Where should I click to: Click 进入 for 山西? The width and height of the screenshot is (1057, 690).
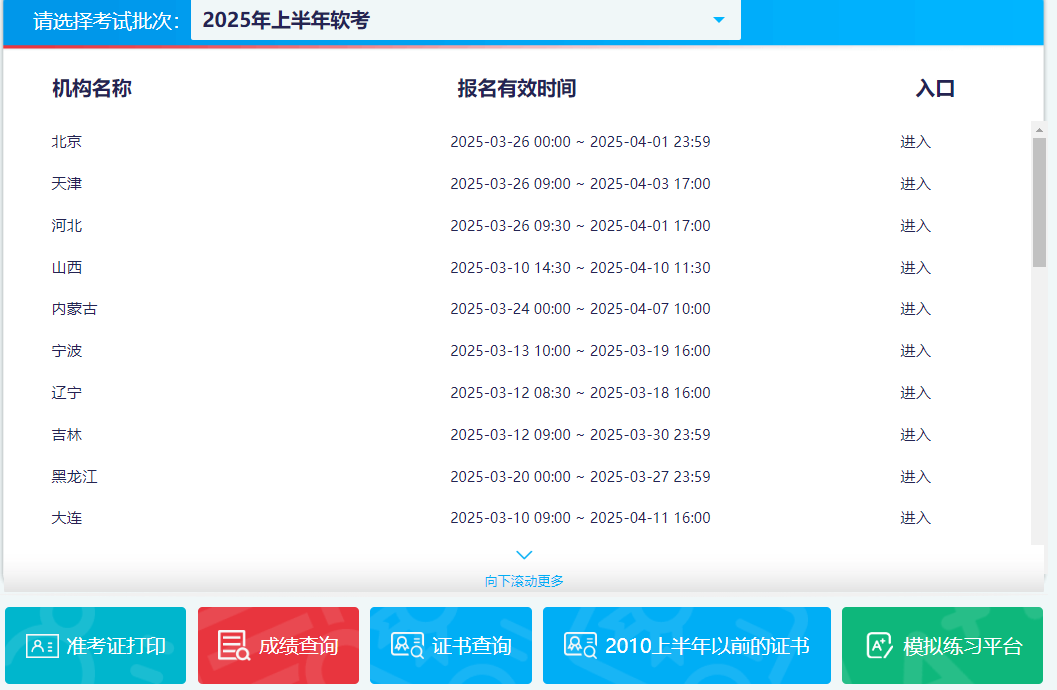tap(915, 268)
